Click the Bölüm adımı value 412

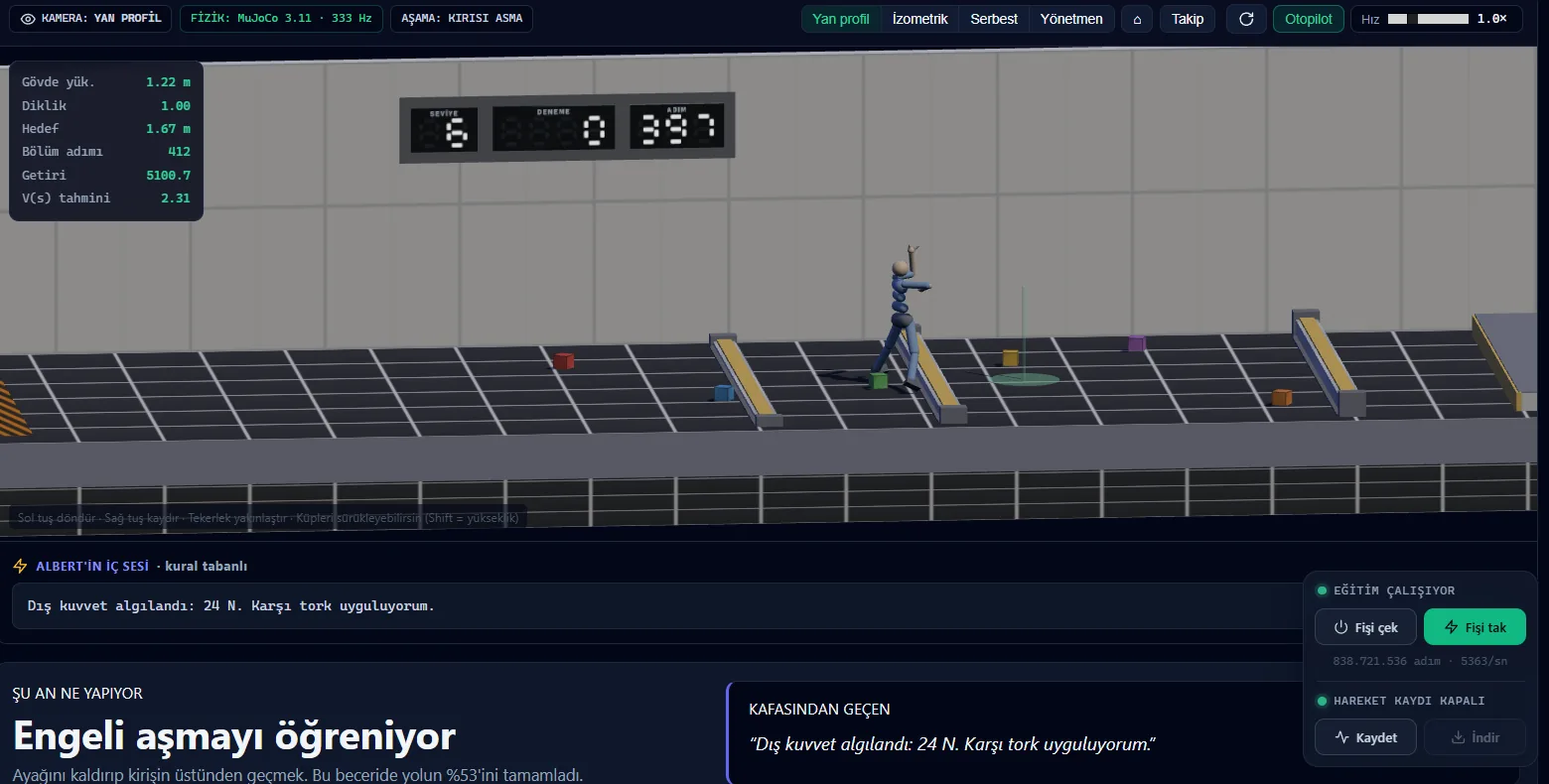[179, 152]
